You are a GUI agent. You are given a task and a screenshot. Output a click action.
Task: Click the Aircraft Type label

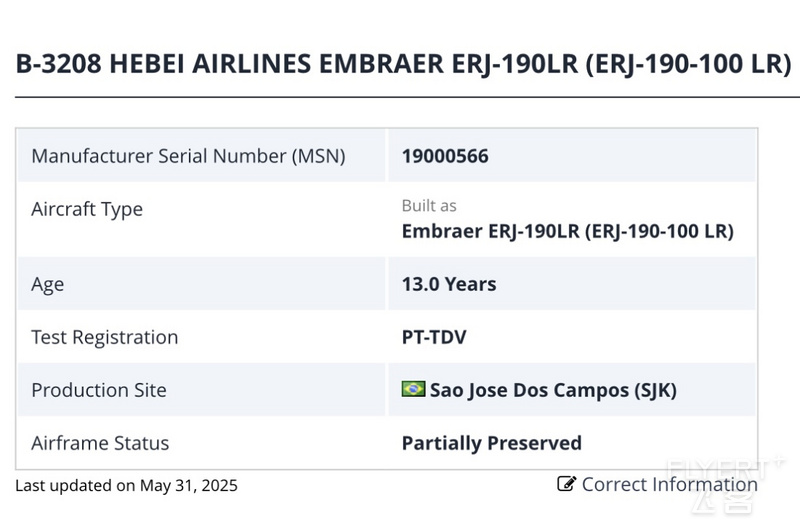87,209
